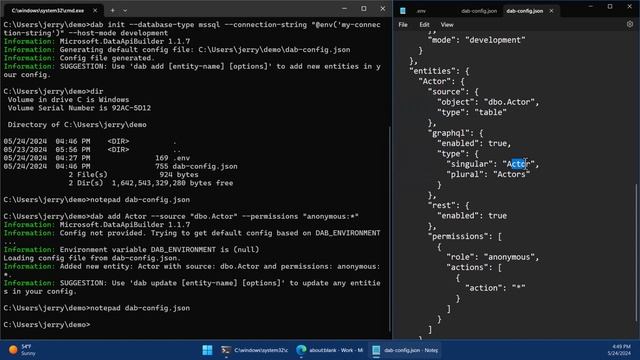Viewport: 640px width, 360px height.
Task: Click "Volume Serial Number is 92AC-5D12" line
Action: [79, 108]
